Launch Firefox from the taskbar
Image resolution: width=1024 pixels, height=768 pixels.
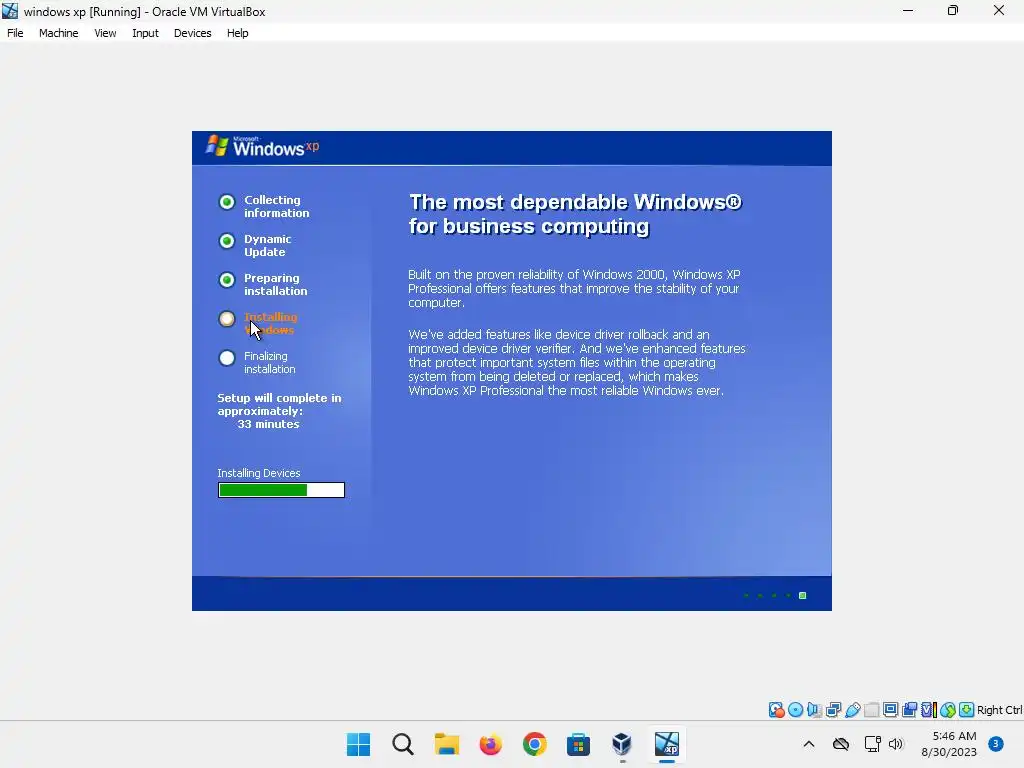490,744
